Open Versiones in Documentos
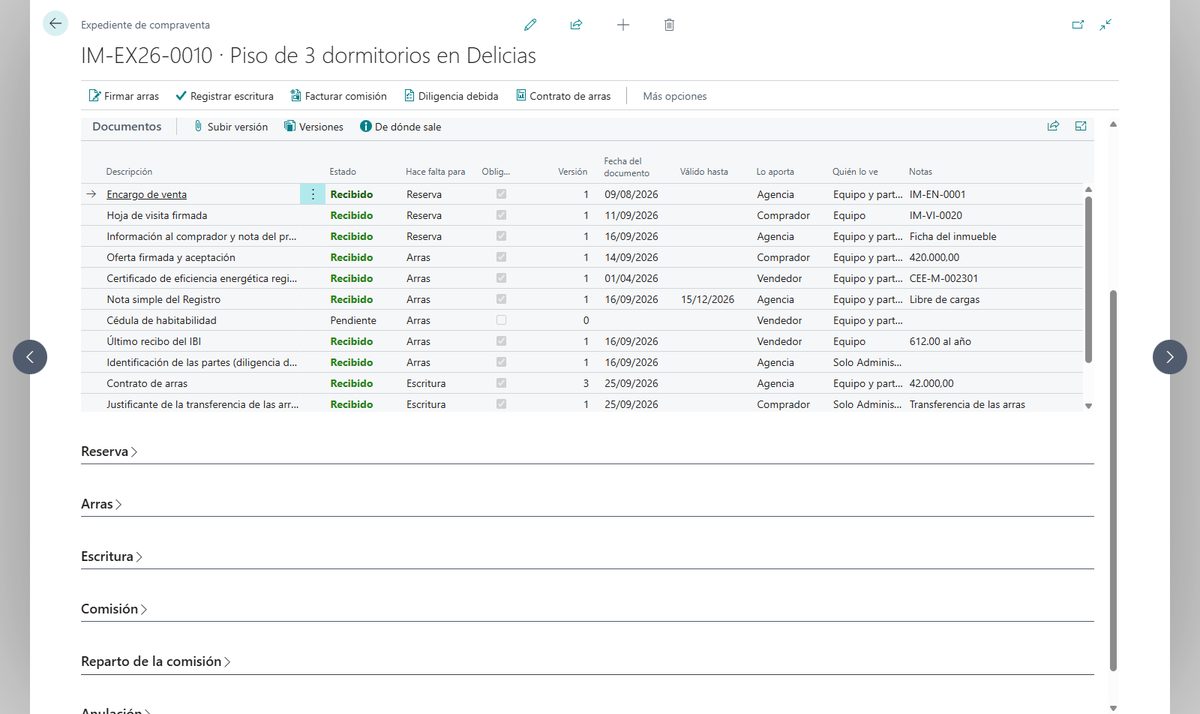 point(313,127)
